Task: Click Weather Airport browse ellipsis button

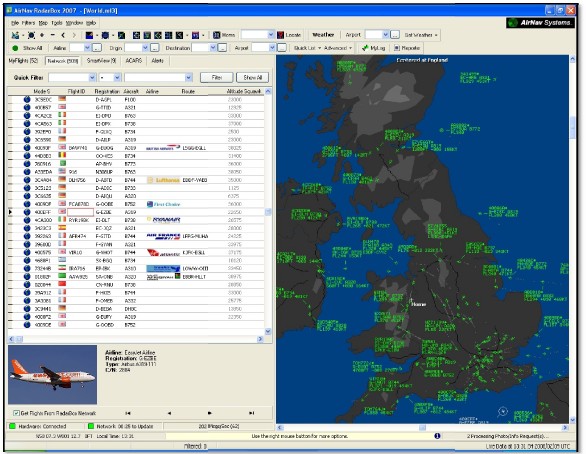Action: 395,35
